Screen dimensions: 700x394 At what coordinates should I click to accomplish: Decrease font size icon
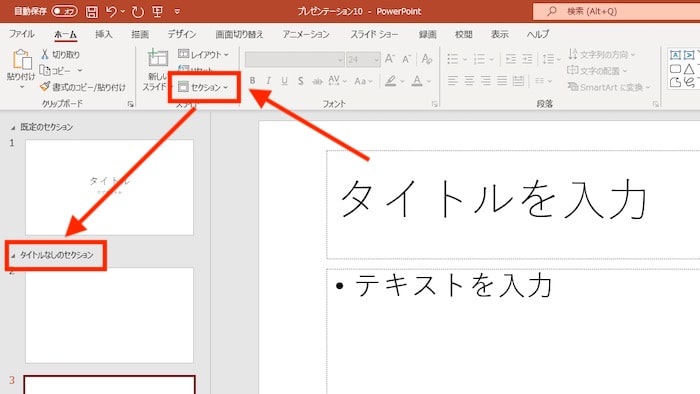coord(406,59)
